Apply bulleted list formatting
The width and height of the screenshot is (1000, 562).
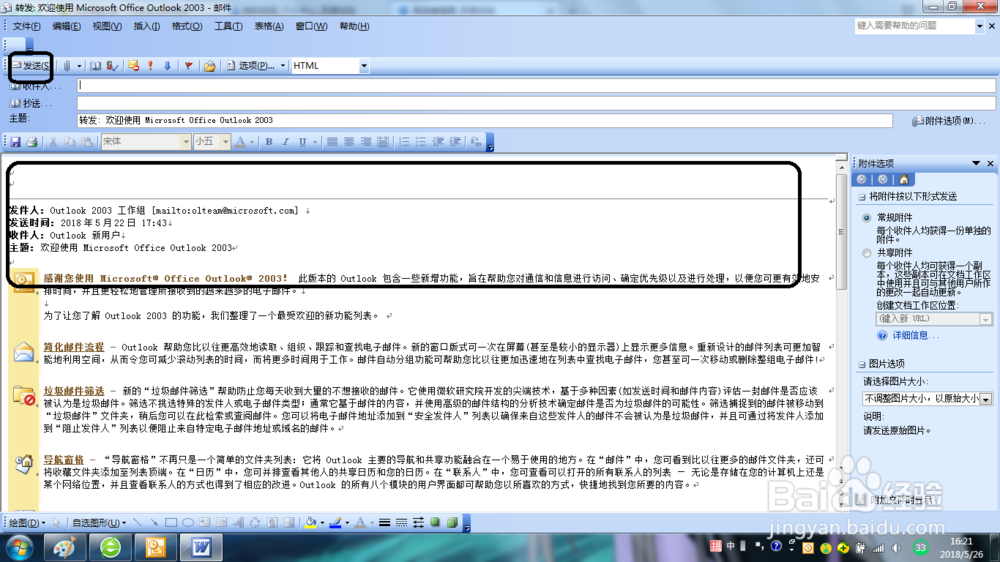click(x=421, y=142)
